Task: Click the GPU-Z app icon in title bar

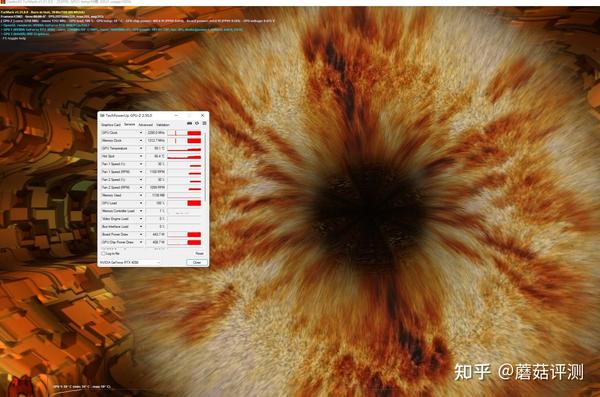Action: tap(102, 115)
